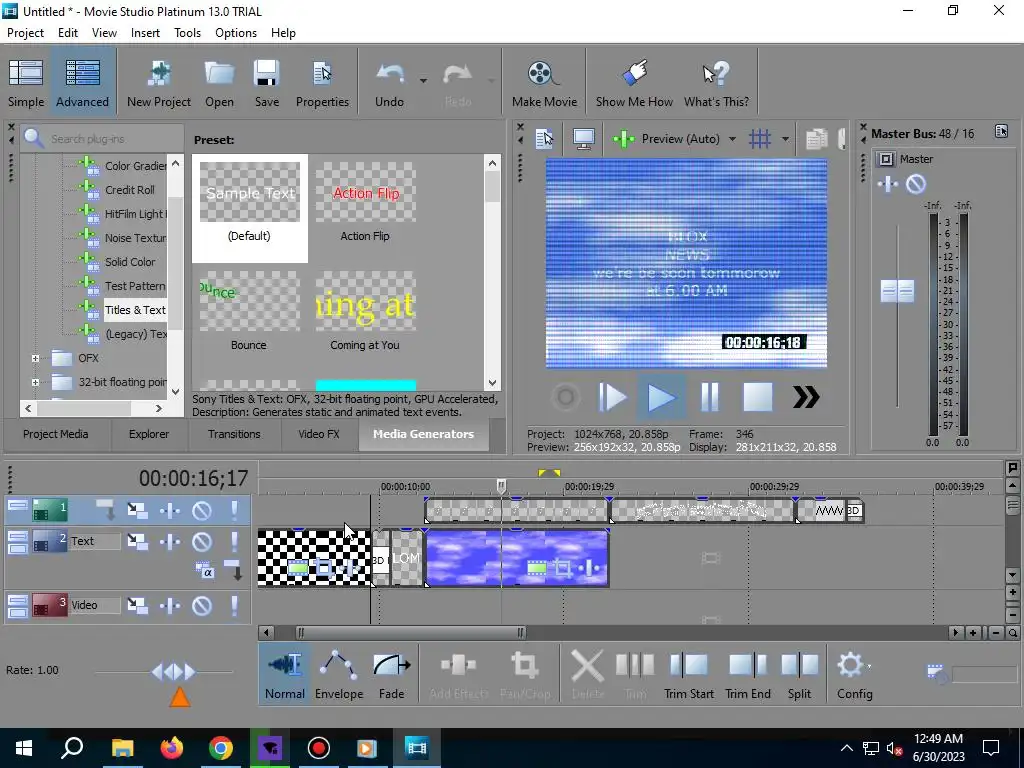
Task: Click Trim Start
Action: point(688,673)
